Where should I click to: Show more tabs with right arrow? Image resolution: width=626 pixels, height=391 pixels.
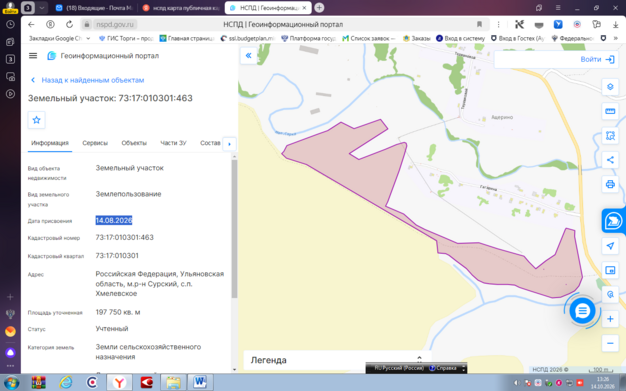pos(229,144)
